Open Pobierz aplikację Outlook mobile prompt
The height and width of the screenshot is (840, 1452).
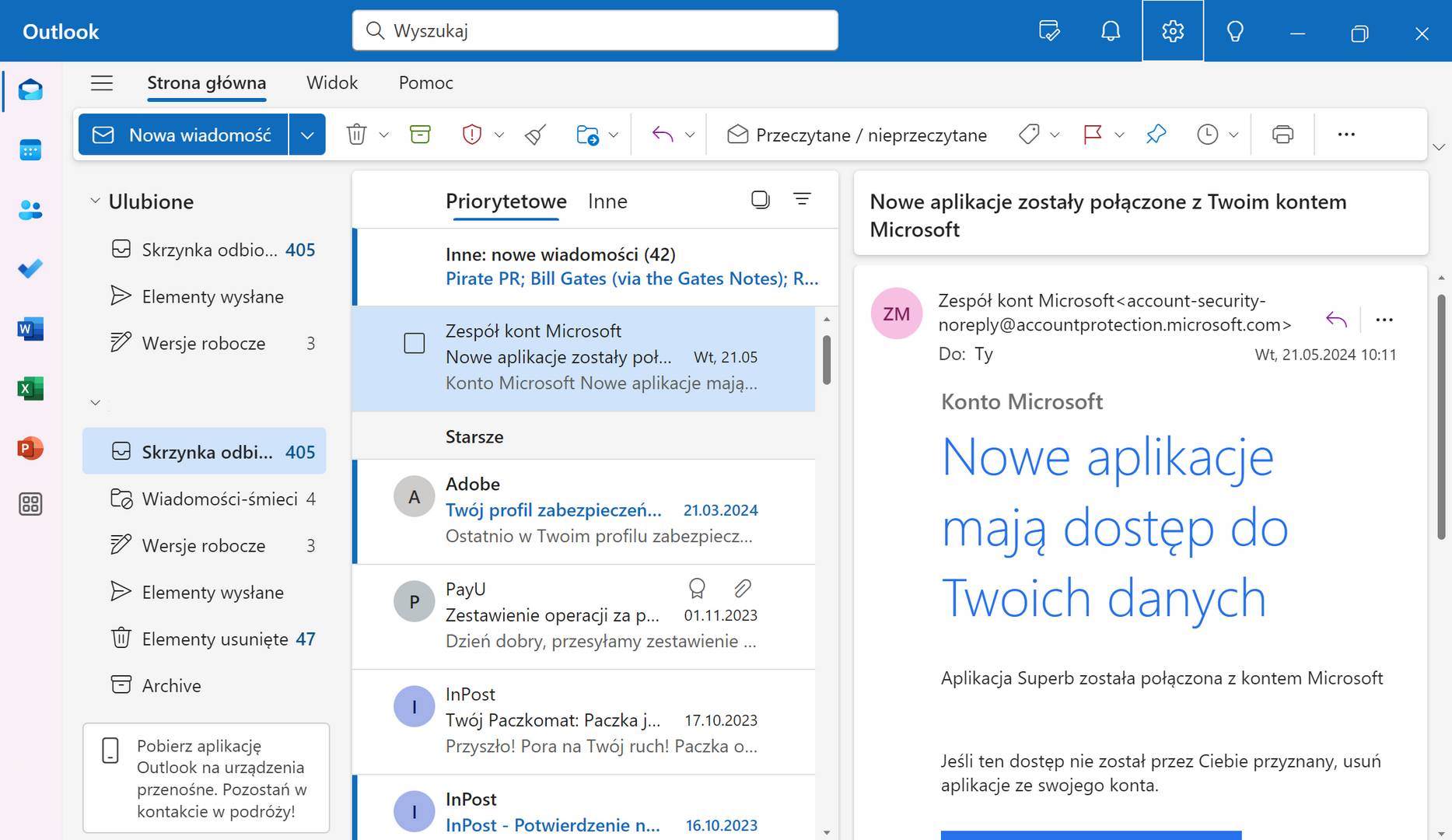pos(206,778)
